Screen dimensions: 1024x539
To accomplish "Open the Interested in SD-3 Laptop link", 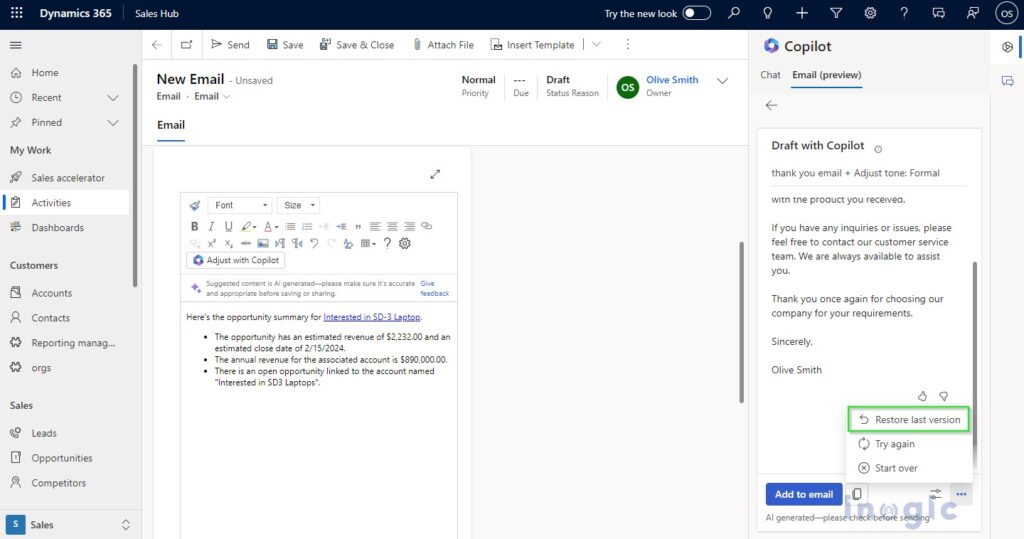I will click(372, 317).
